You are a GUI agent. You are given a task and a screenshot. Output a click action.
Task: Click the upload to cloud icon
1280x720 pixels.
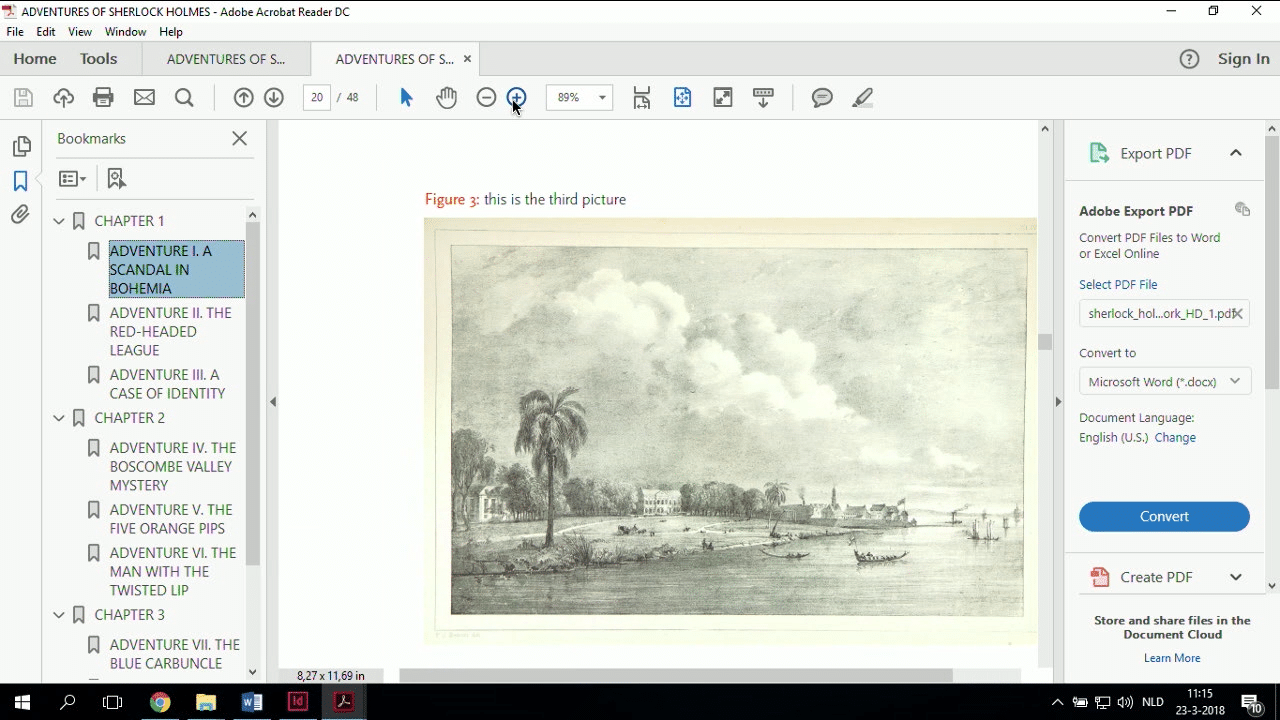coord(64,97)
